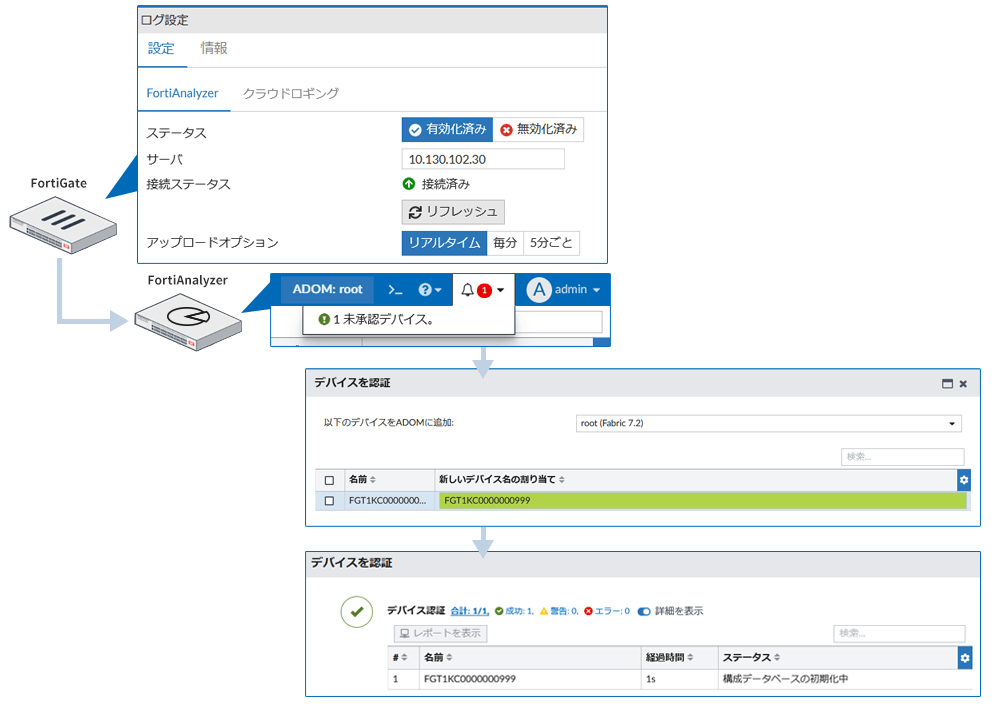
Task: Sort by 新しいデバイス名の割り当て column
Action: (501, 479)
